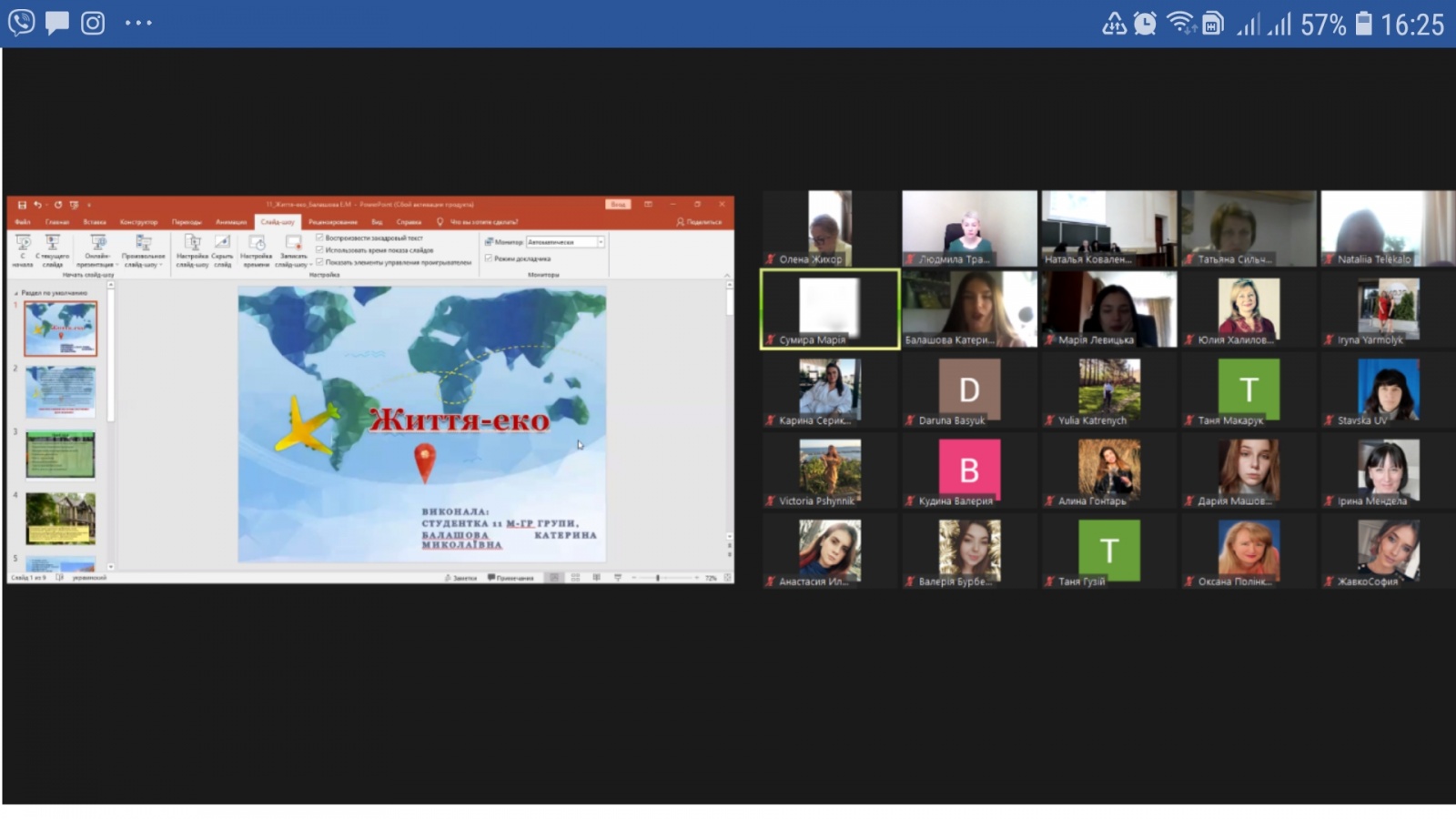Click the lightbulb Tell Me search icon
Image resolution: width=1456 pixels, height=819 pixels.
coord(440,221)
